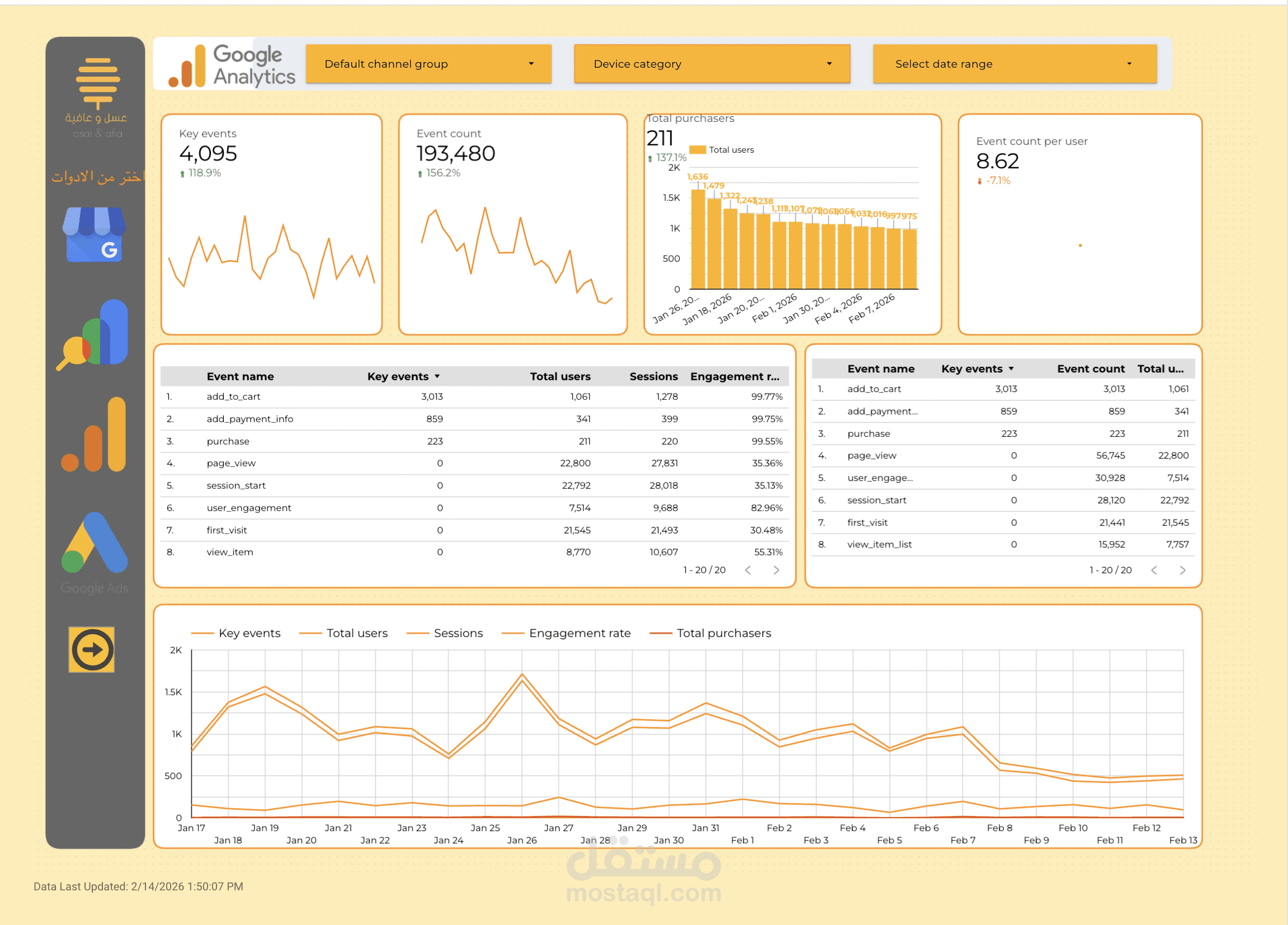The image size is (1288, 925).
Task: Open the Google Business Profile sidebar icon
Action: click(x=93, y=234)
